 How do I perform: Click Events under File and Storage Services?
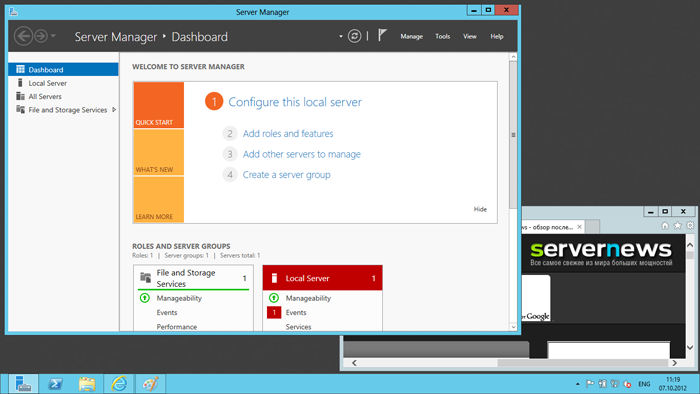167,312
